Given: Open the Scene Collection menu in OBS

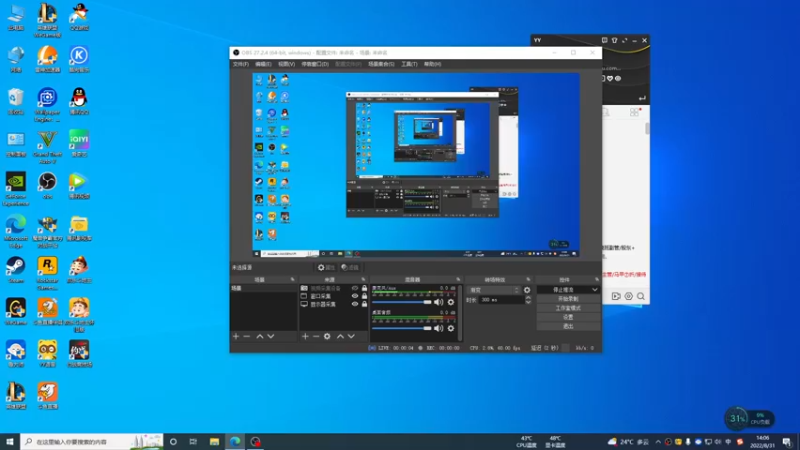Looking at the screenshot, I should (381, 64).
